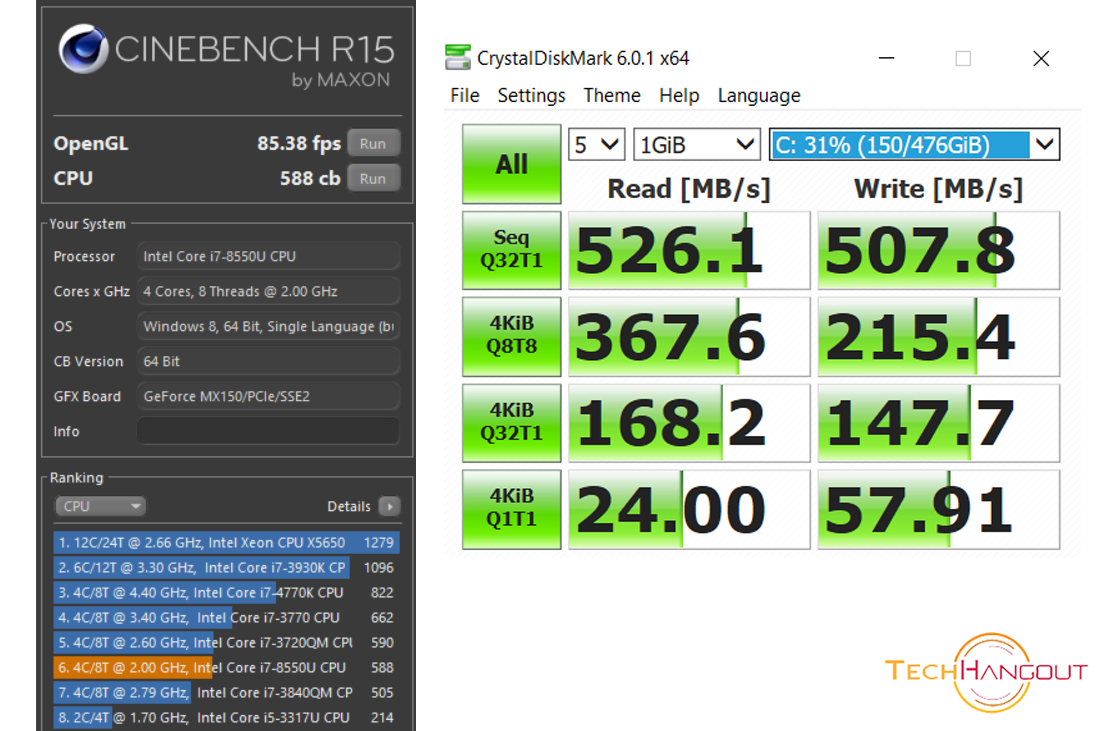Image resolution: width=1100 pixels, height=731 pixels.
Task: Start the 4KiB Q1T1 test
Action: click(x=511, y=509)
